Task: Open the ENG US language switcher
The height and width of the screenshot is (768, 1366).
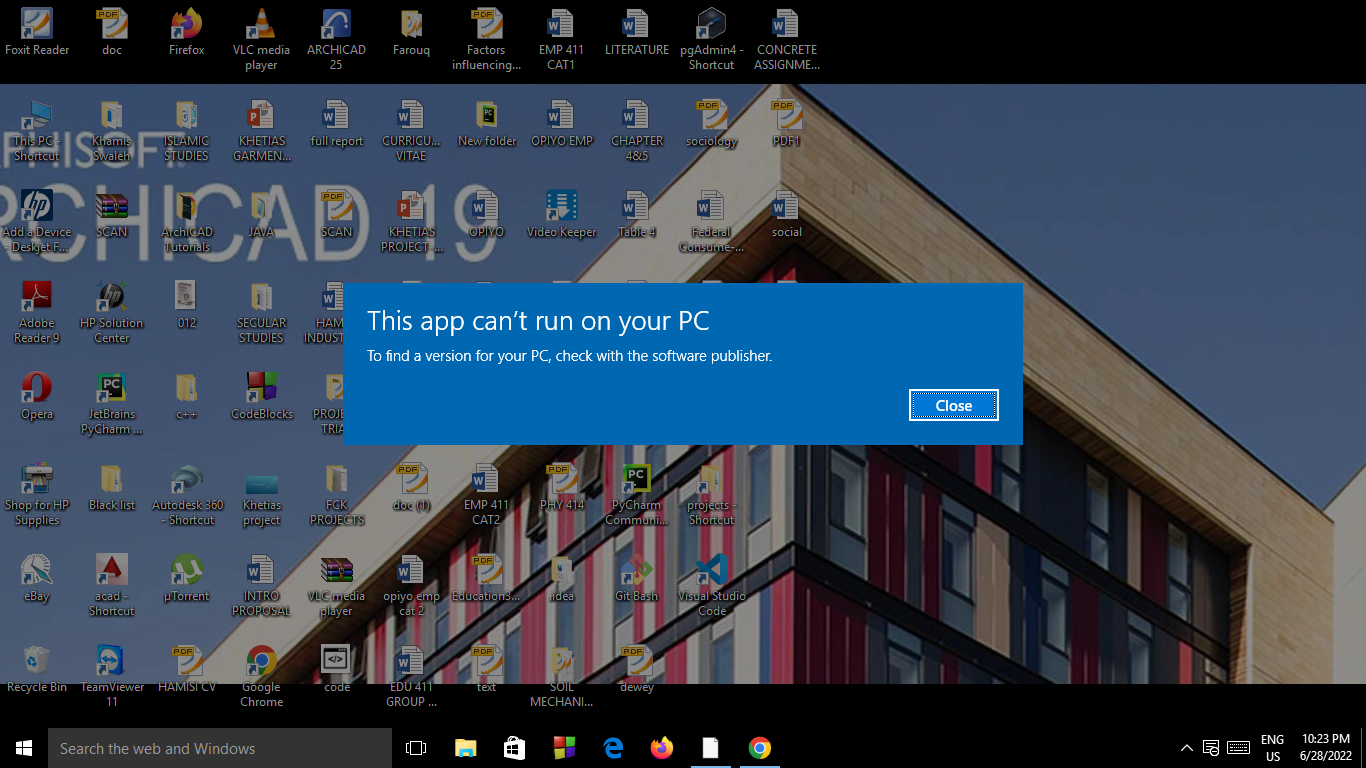Action: point(1272,748)
